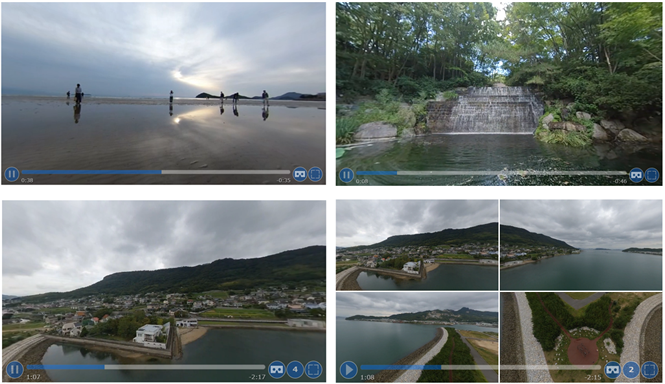Seek along the beach video progress bar

point(156,172)
